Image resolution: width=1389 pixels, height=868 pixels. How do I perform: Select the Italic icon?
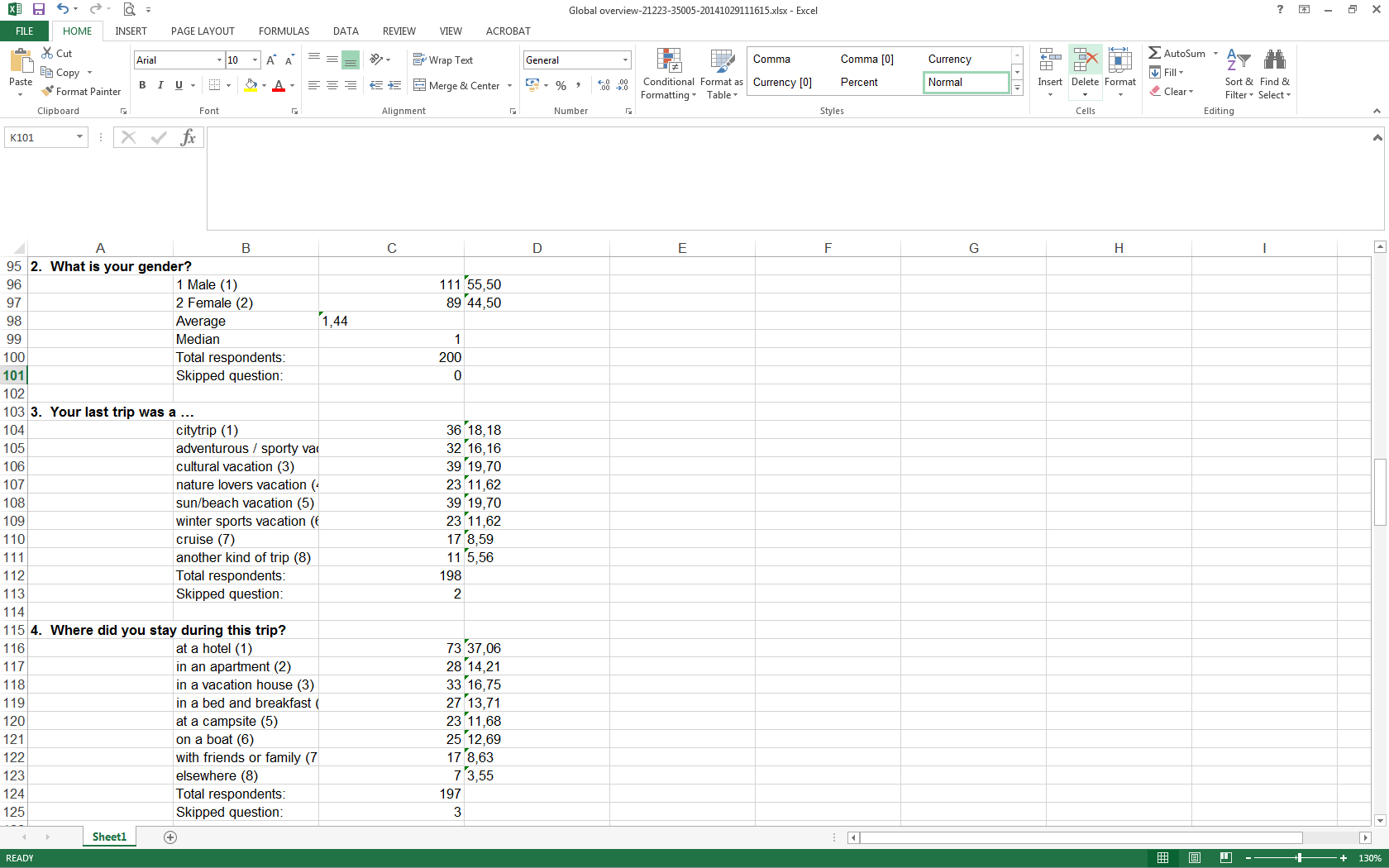coord(160,85)
